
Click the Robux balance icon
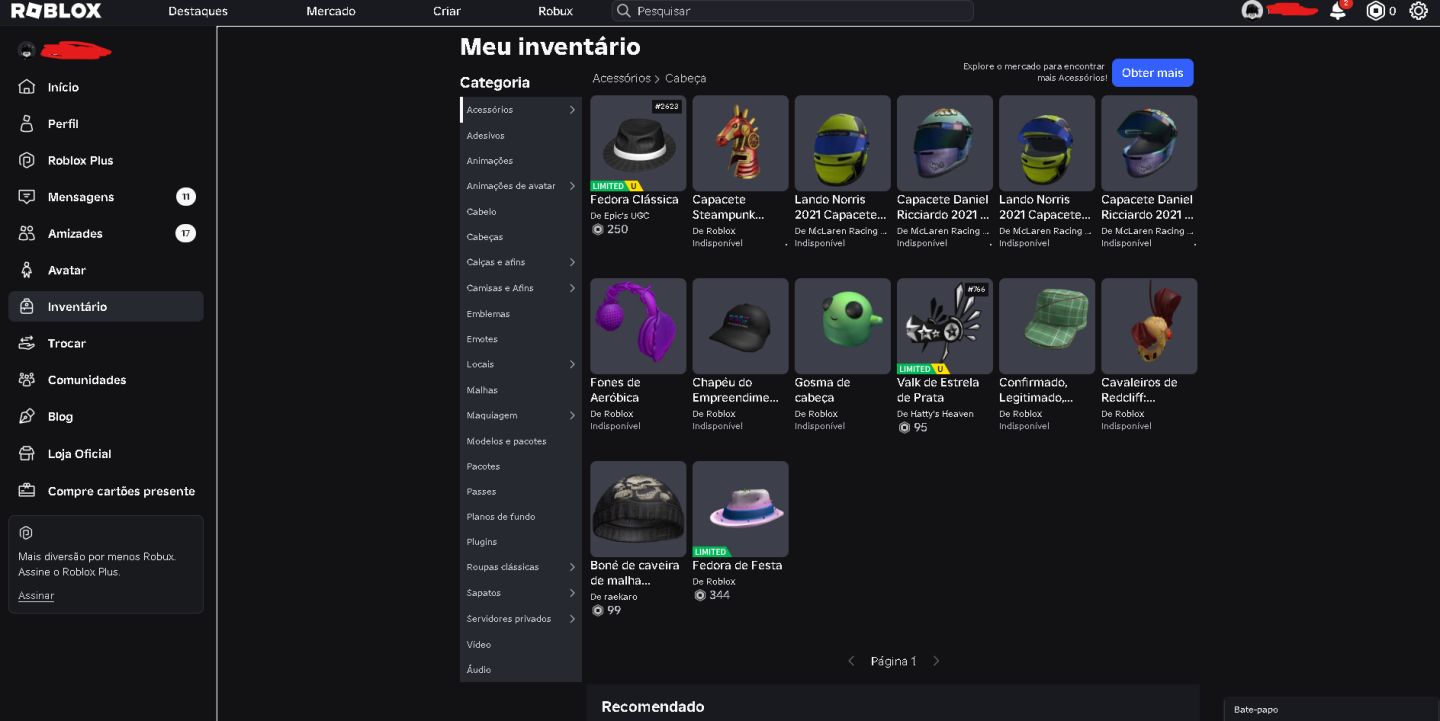click(1376, 11)
